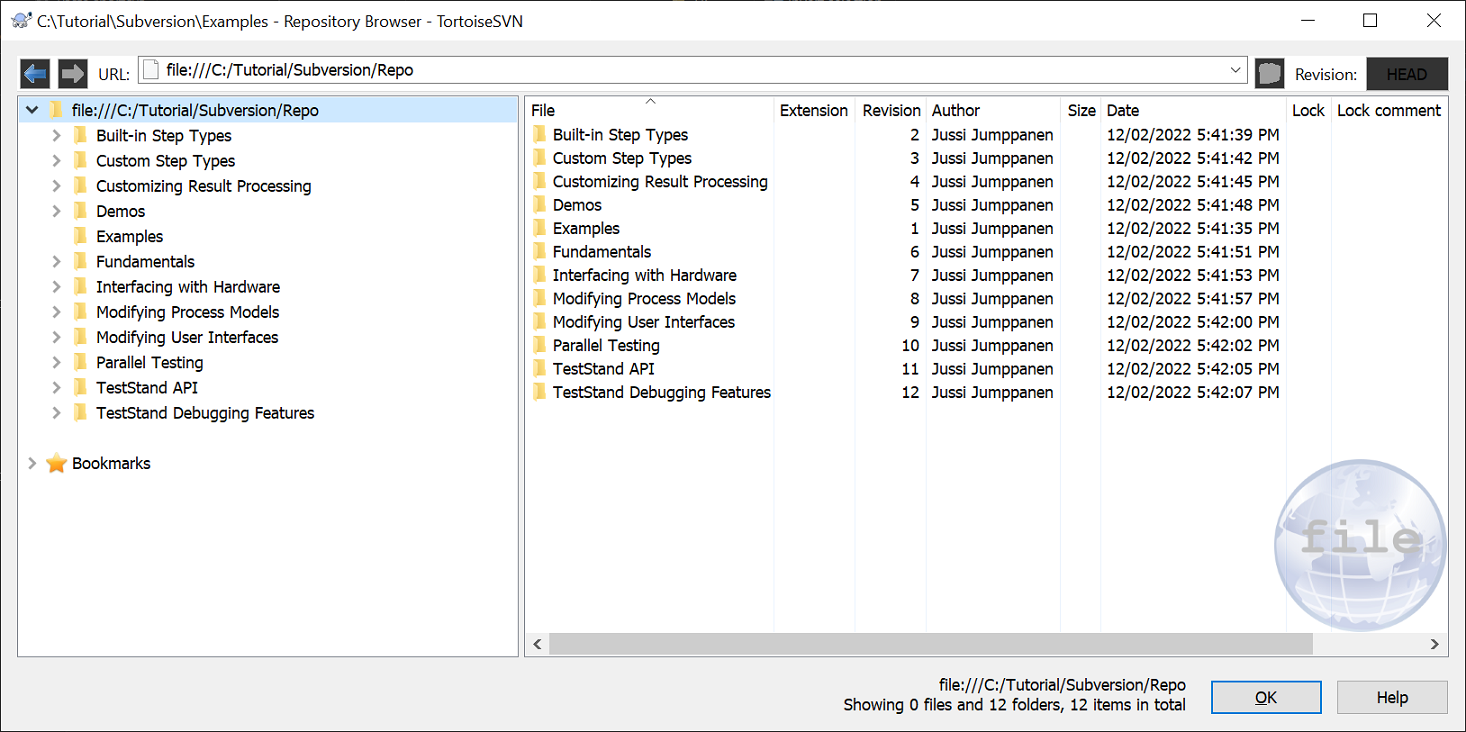This screenshot has width=1466, height=732.
Task: Click the Bookmarks star icon
Action: click(56, 463)
